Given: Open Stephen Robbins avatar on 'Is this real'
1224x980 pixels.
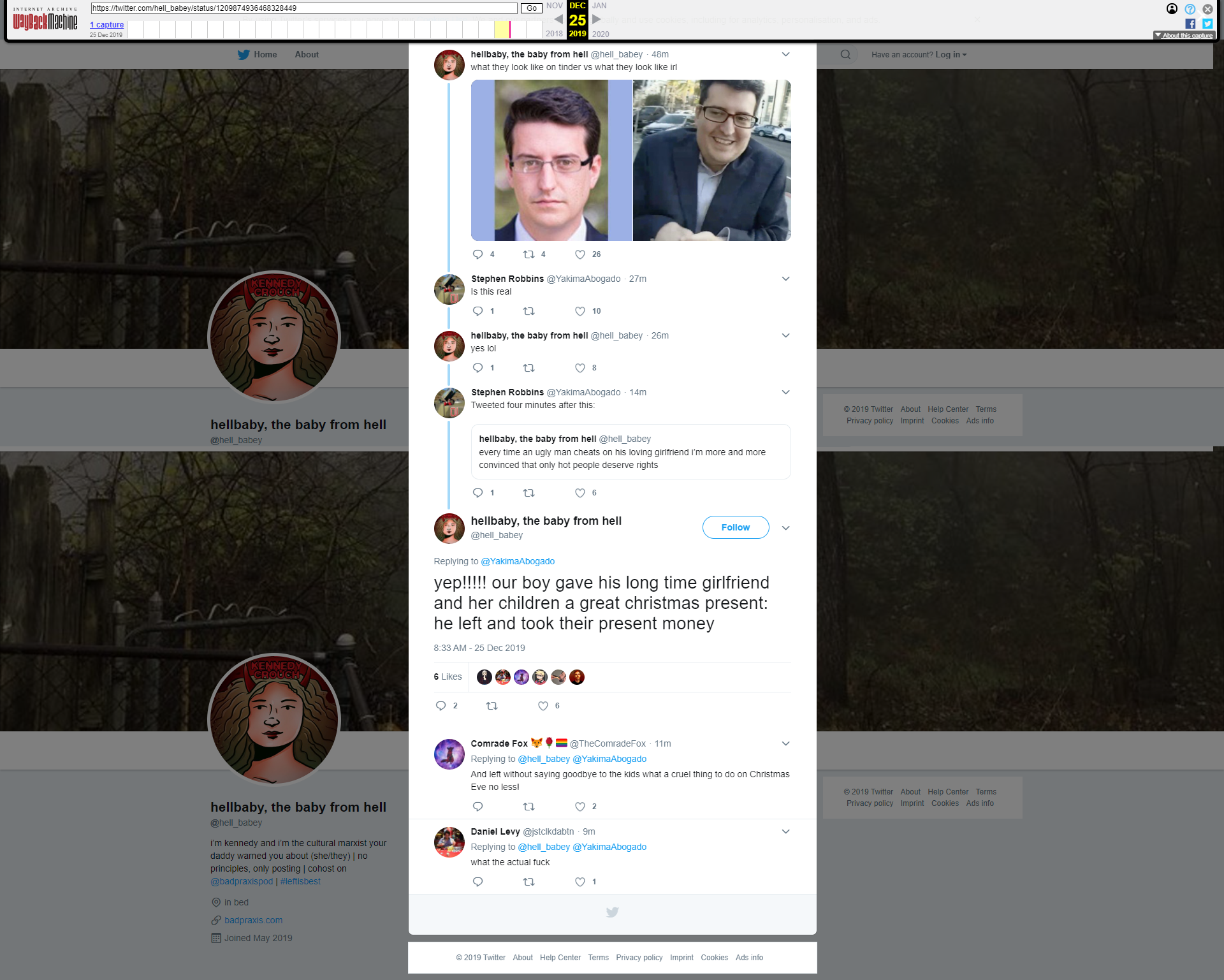Looking at the screenshot, I should pyautogui.click(x=449, y=289).
